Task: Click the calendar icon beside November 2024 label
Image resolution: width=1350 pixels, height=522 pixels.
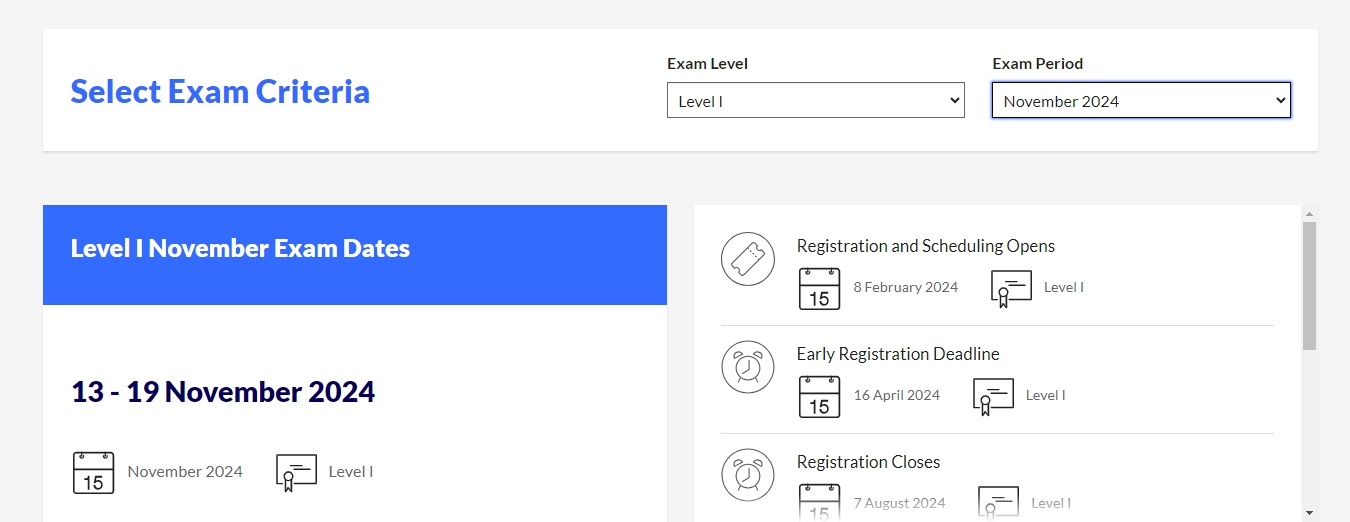Action: coord(93,472)
